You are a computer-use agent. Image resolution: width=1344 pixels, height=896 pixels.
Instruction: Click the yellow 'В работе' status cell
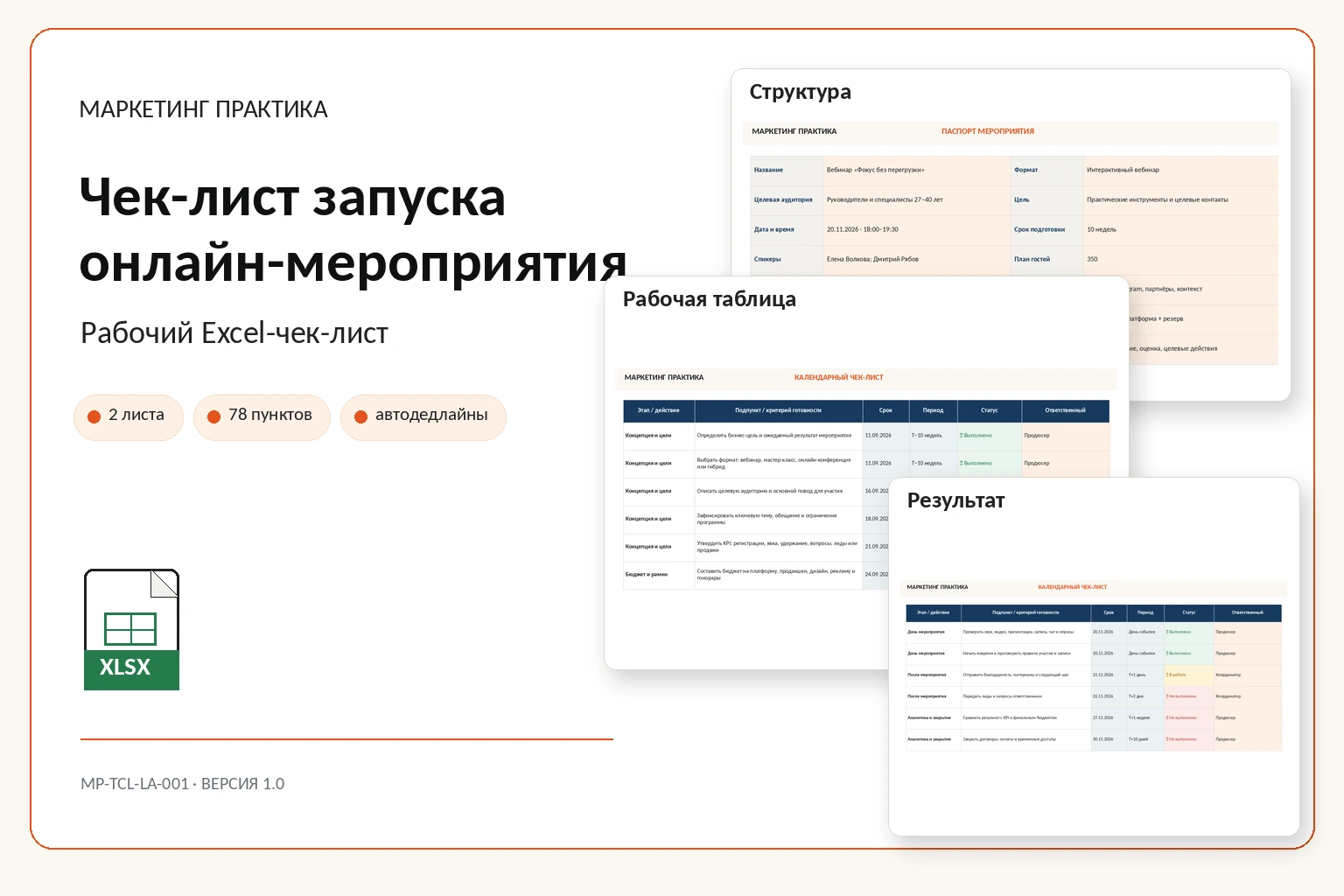point(1188,675)
